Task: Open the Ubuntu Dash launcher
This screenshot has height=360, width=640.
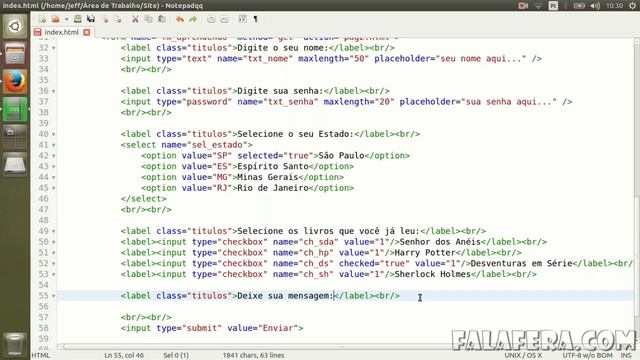Action: 15,27
